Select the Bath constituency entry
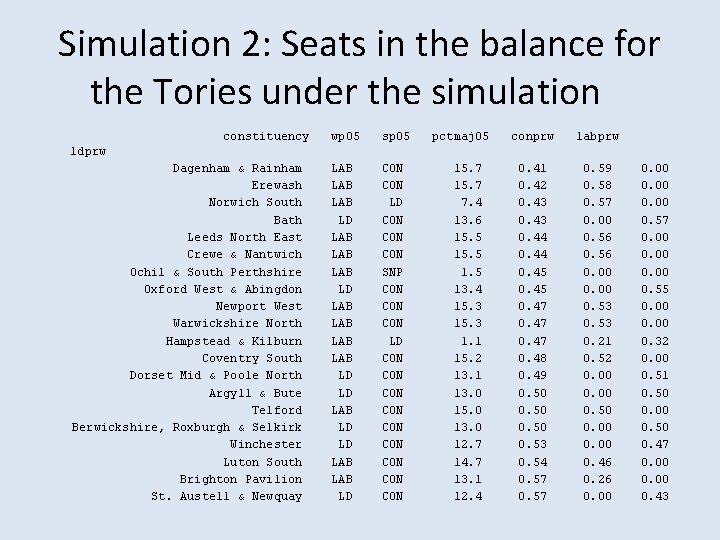The height and width of the screenshot is (540, 720). click(x=288, y=220)
